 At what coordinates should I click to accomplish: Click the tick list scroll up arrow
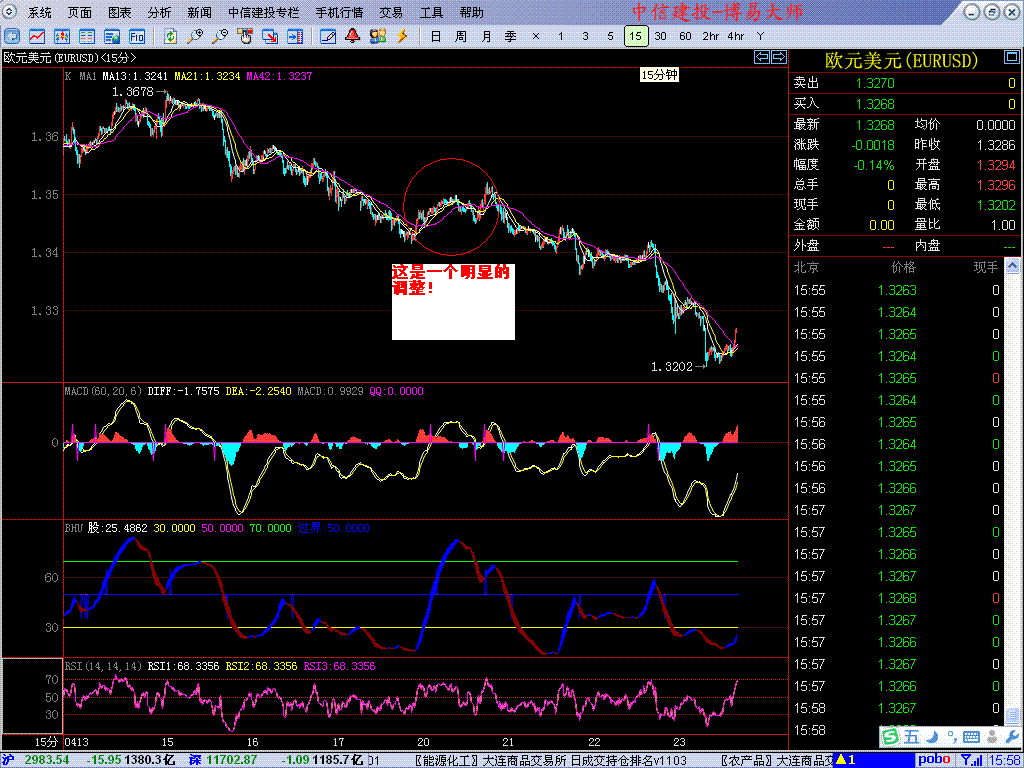coord(1012,266)
